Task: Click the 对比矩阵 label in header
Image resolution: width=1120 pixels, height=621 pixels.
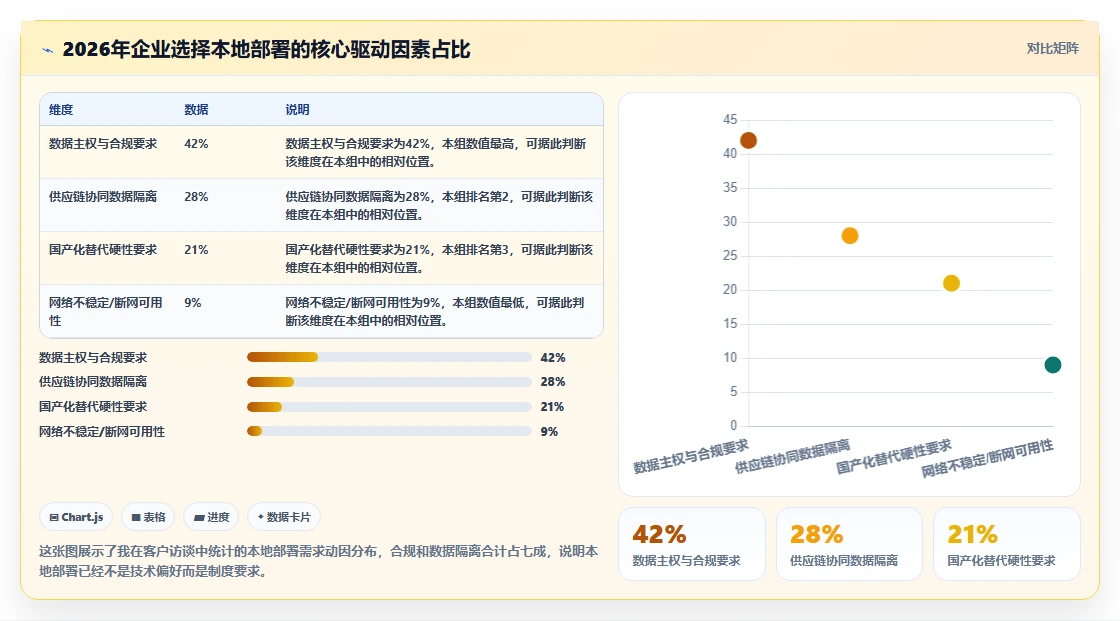Action: click(1052, 49)
